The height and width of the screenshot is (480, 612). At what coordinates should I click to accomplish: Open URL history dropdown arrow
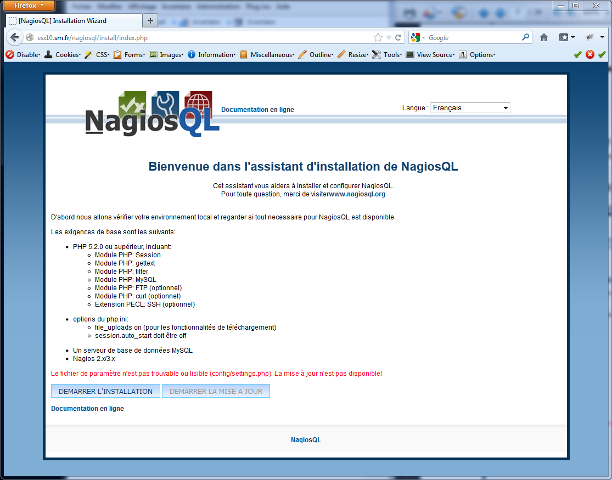tap(389, 37)
